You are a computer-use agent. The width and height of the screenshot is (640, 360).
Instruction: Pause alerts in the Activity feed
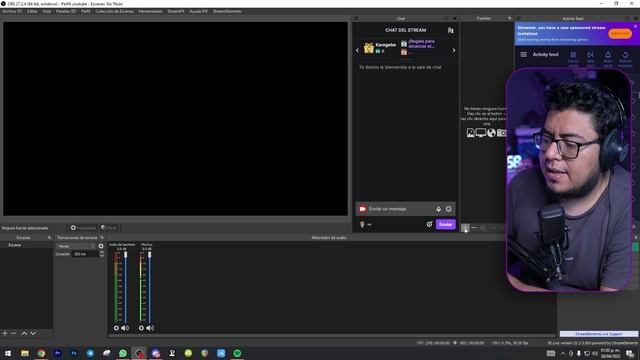[x=573, y=58]
